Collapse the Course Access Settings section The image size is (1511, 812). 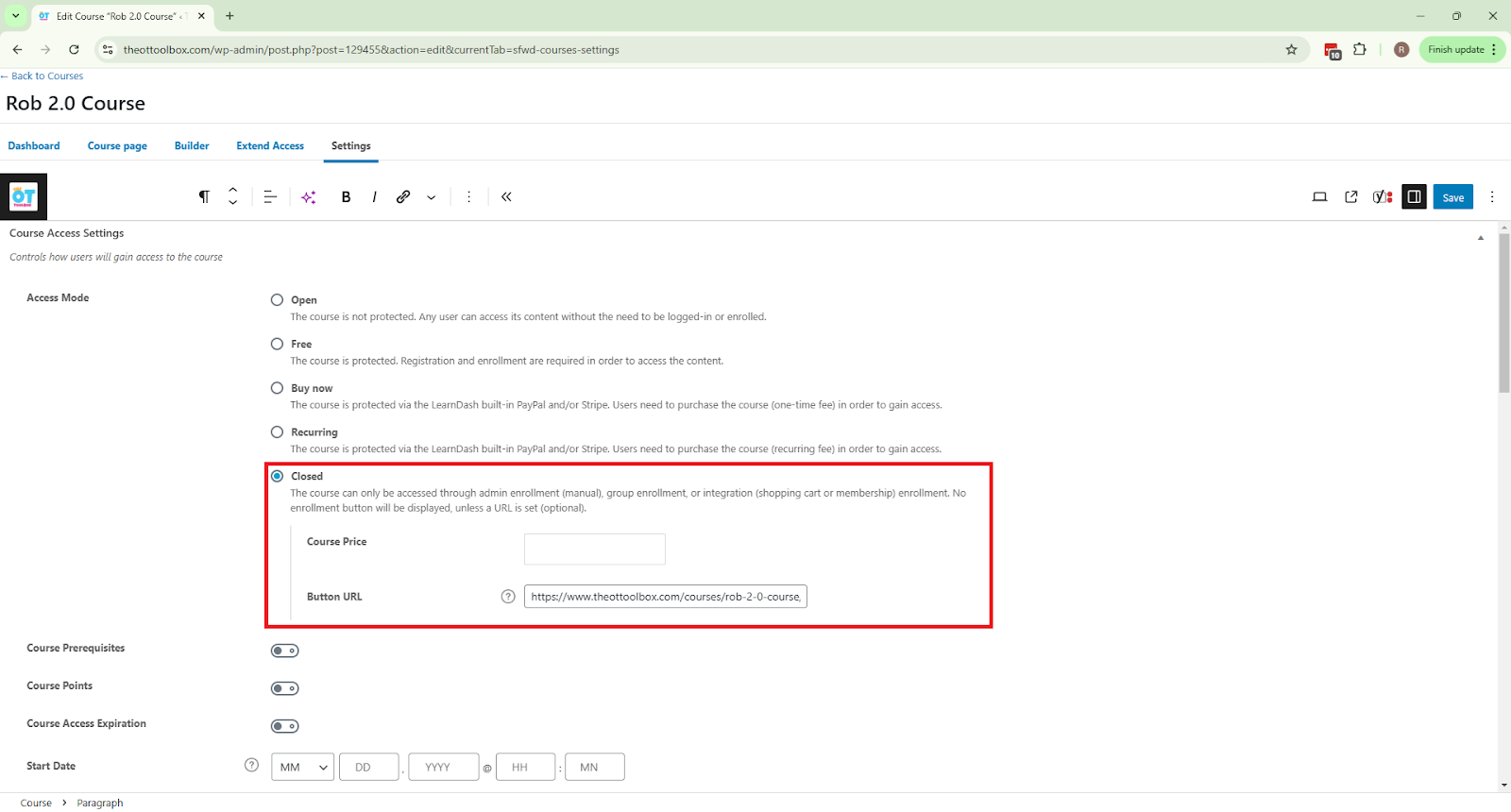1480,237
